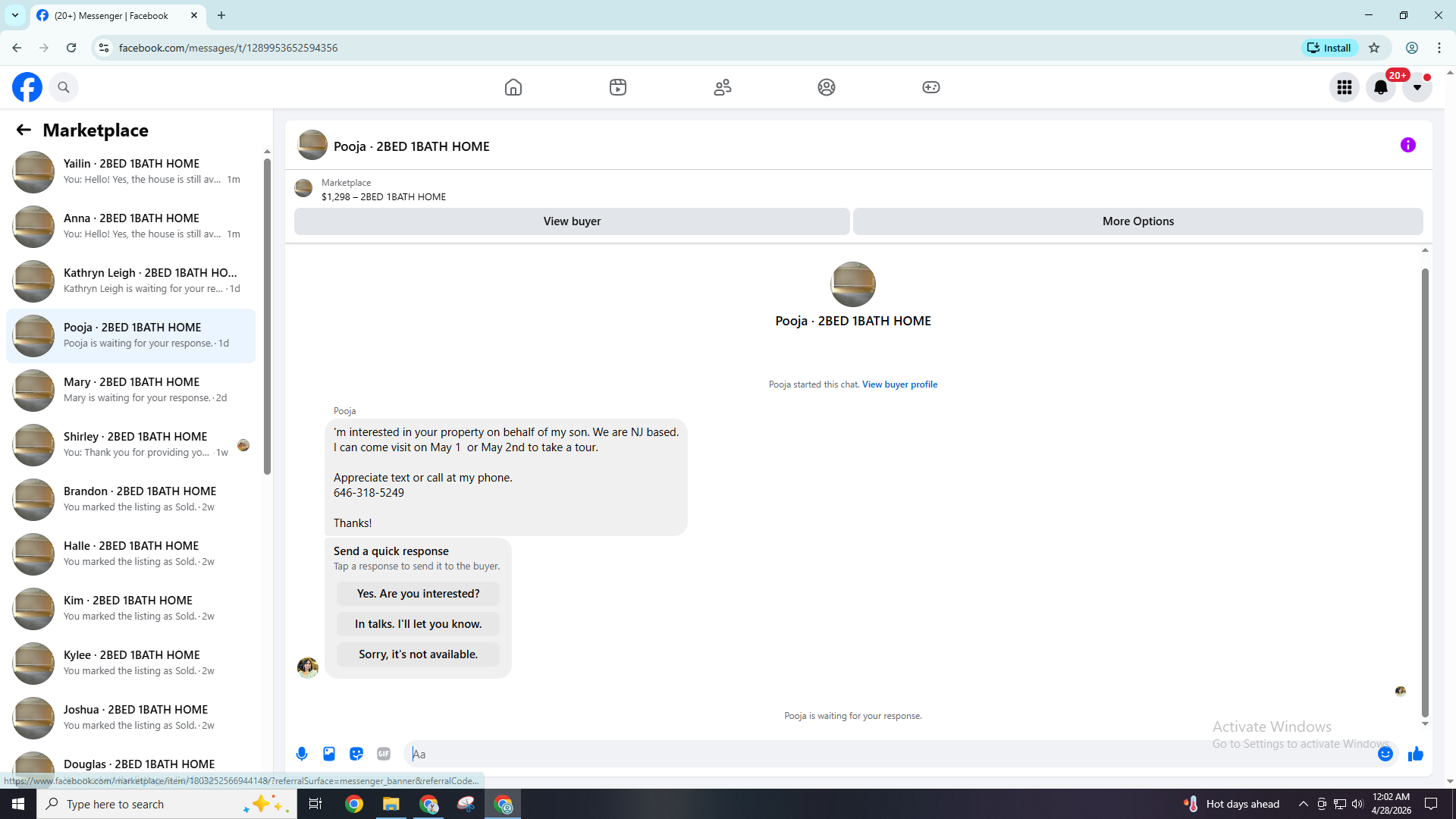Open a new browser tab
The width and height of the screenshot is (1456, 819).
coord(221,15)
